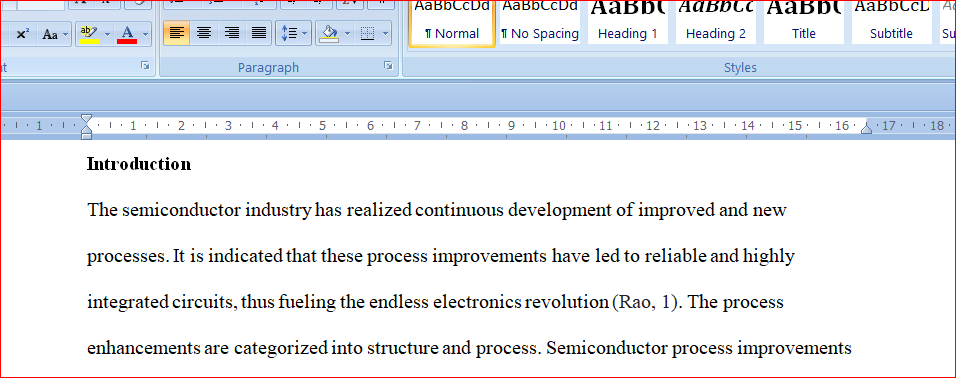The image size is (956, 378).
Task: Apply paragraph shading with paint bucket
Action: [329, 34]
